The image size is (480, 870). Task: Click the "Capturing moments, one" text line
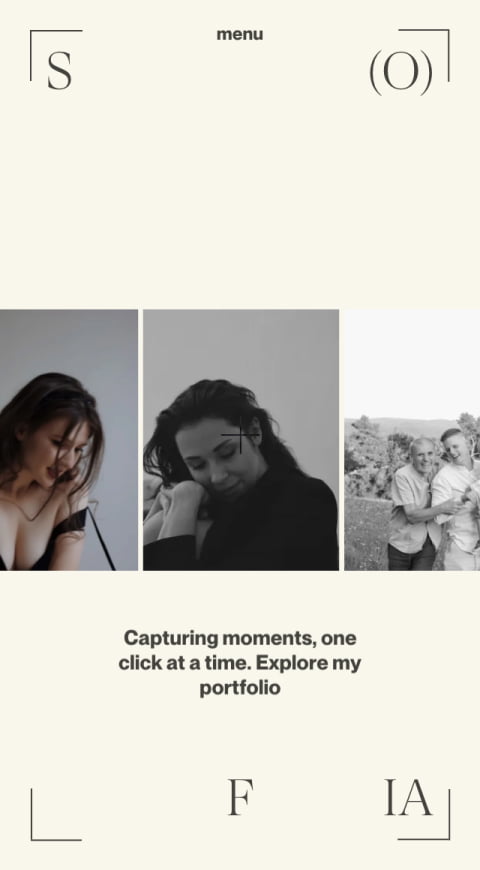point(240,638)
